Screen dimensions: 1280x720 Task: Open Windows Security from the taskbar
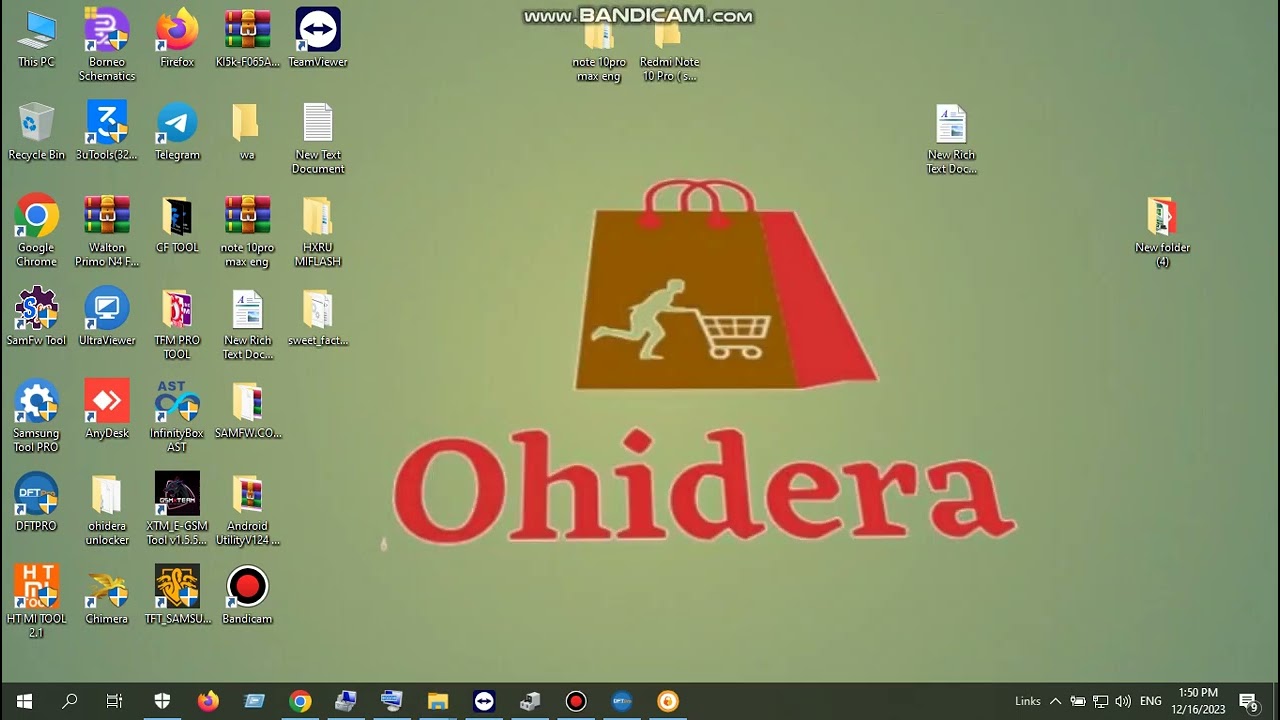[x=162, y=701]
